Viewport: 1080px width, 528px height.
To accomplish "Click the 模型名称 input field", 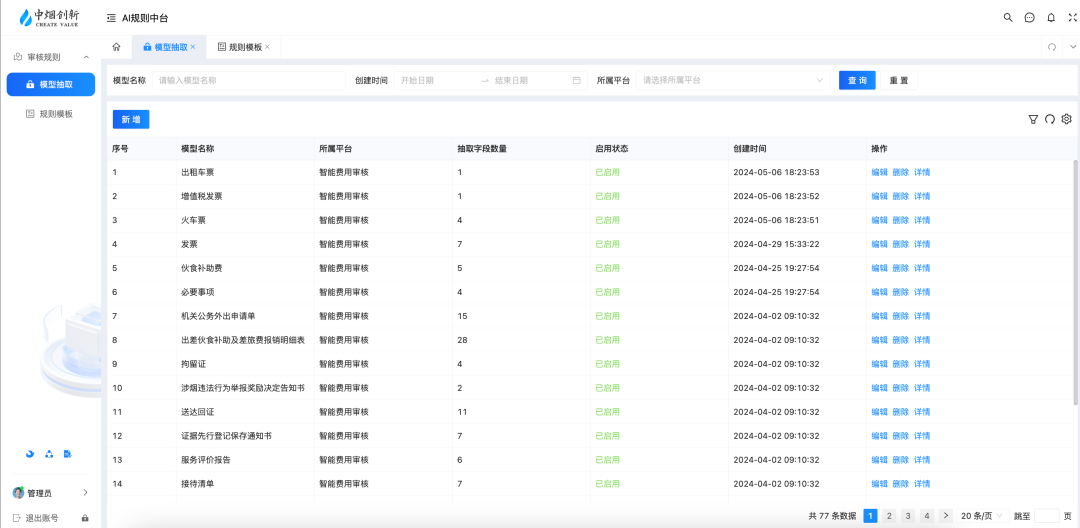I will (x=249, y=81).
